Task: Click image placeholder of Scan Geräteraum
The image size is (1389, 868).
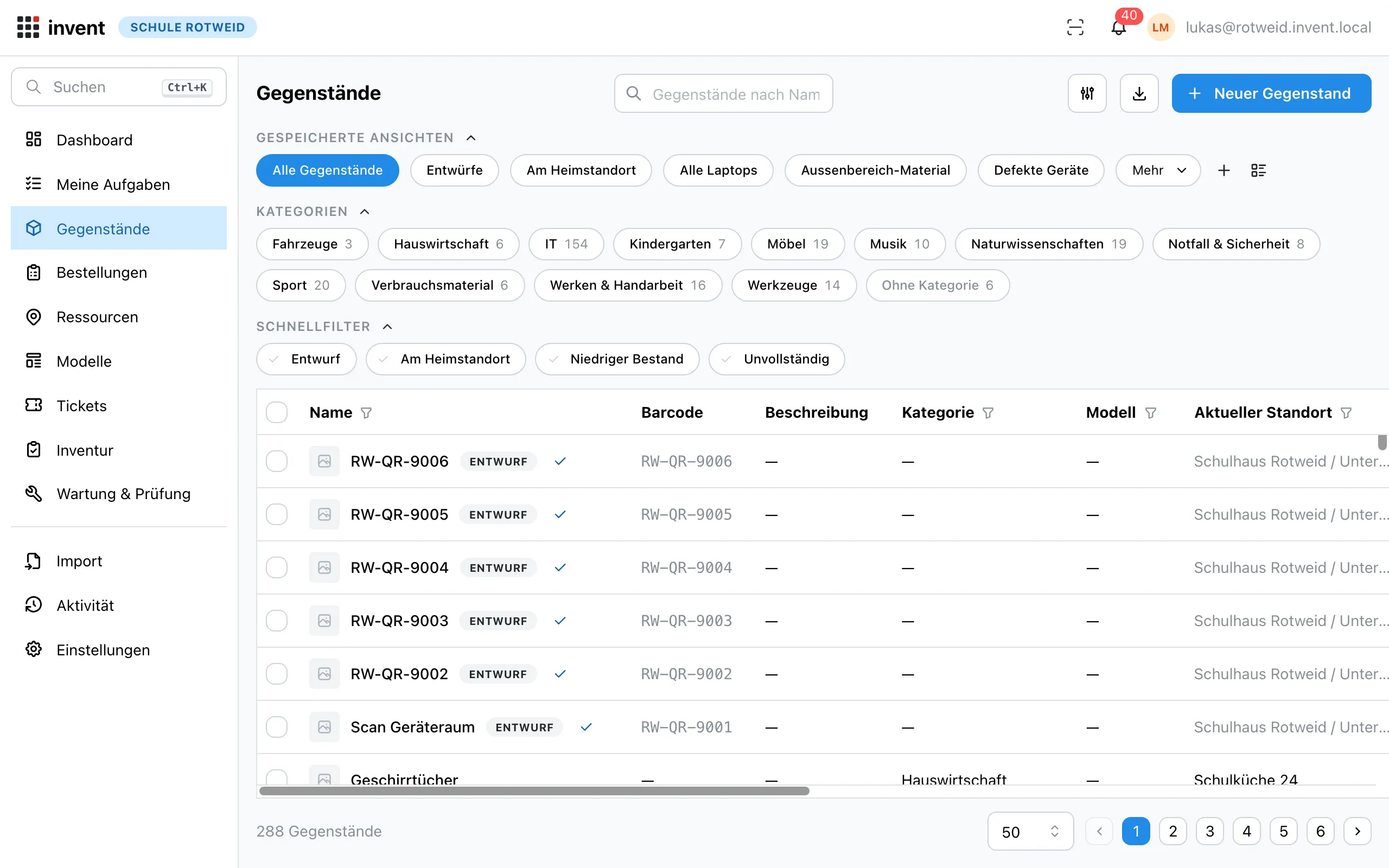Action: [324, 727]
